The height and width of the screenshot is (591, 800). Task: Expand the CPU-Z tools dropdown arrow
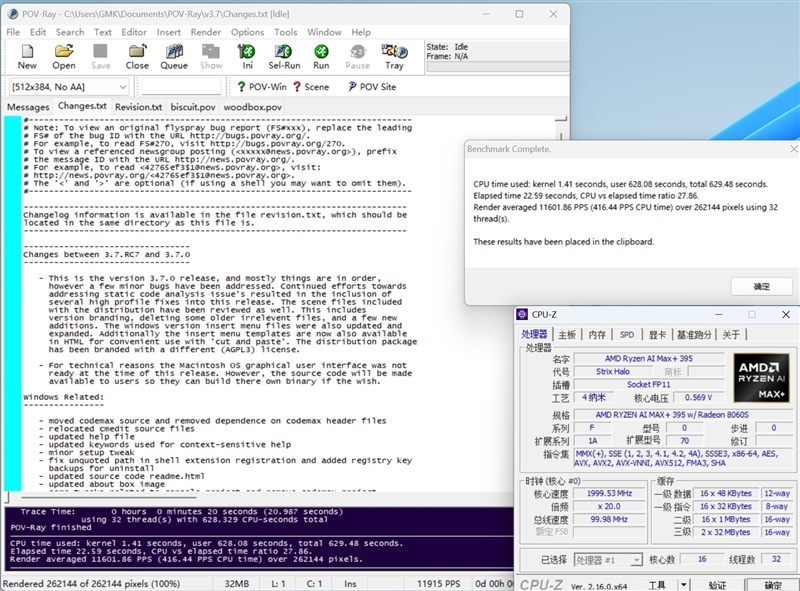683,585
